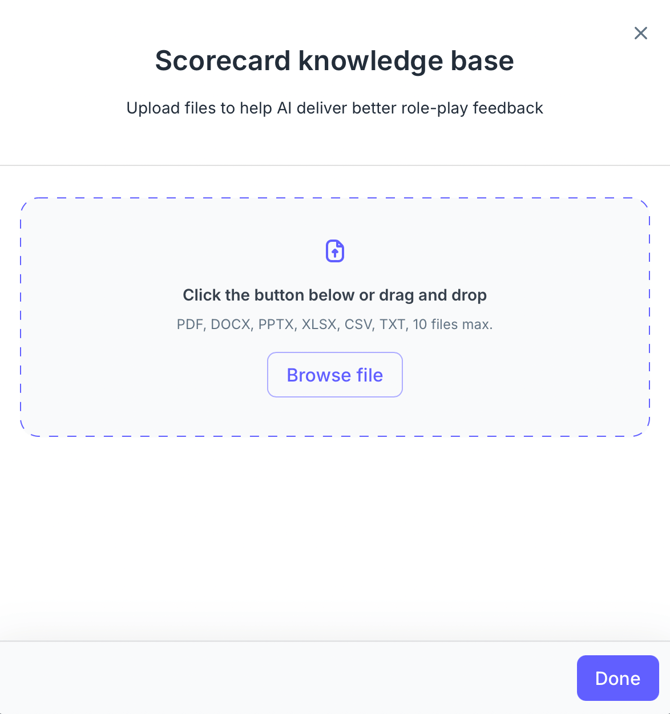The image size is (670, 714).
Task: Click 'Click the button below or drag and drop' text
Action: pyautogui.click(x=334, y=295)
